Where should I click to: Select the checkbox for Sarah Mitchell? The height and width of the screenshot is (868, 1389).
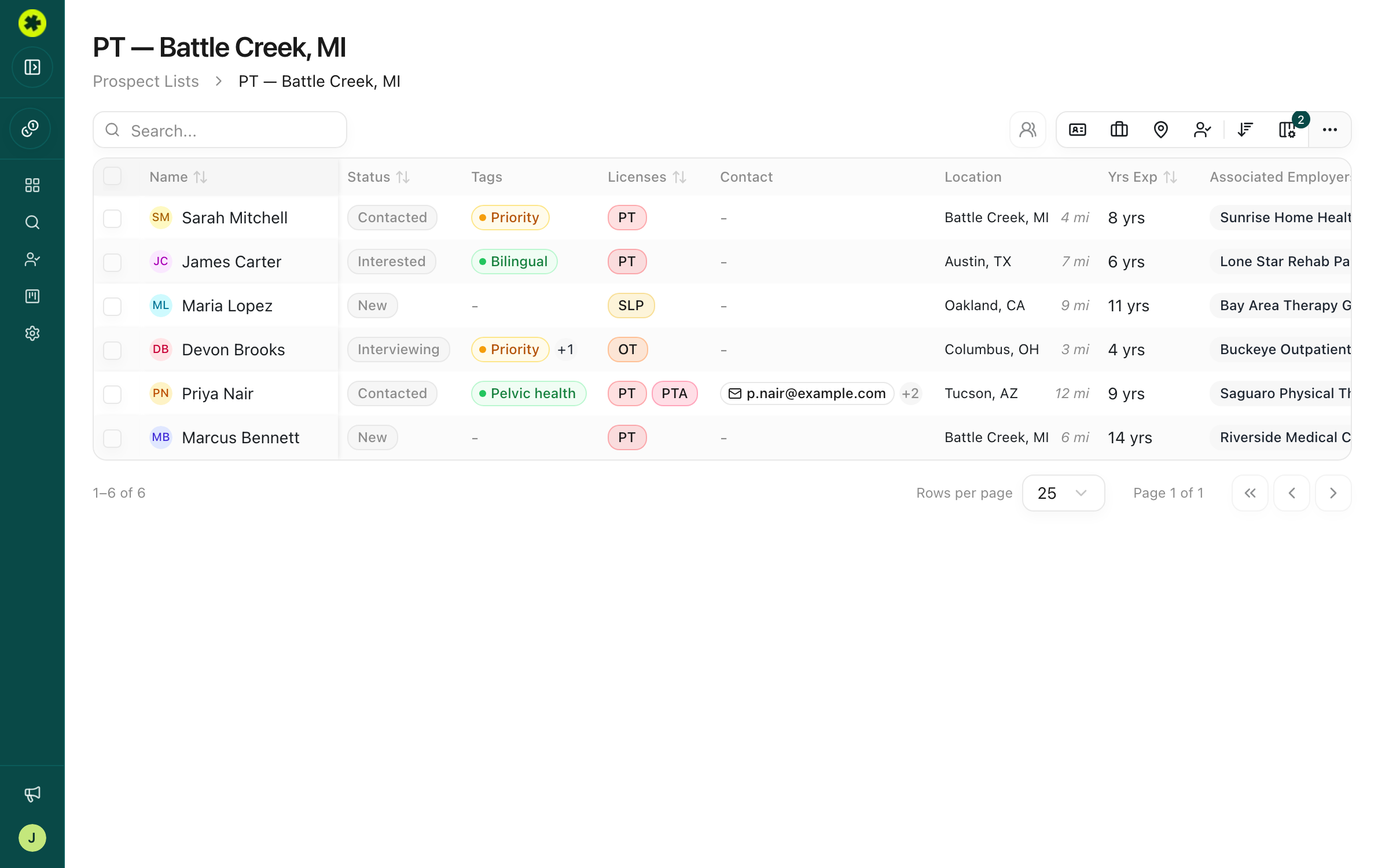(x=112, y=218)
